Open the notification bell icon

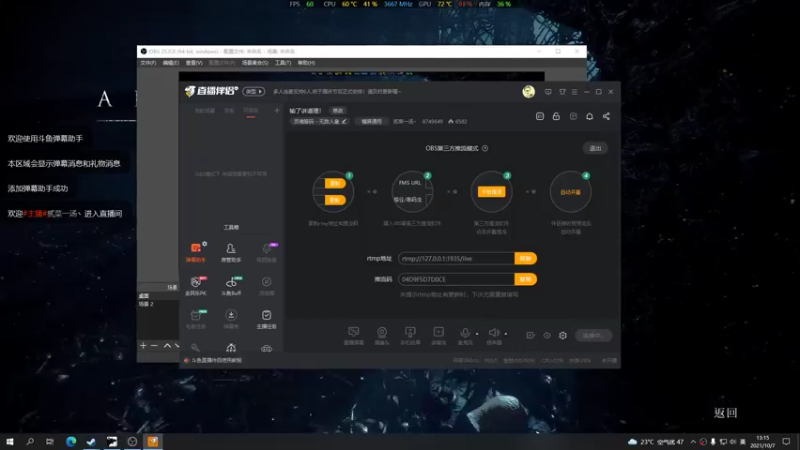tap(589, 116)
